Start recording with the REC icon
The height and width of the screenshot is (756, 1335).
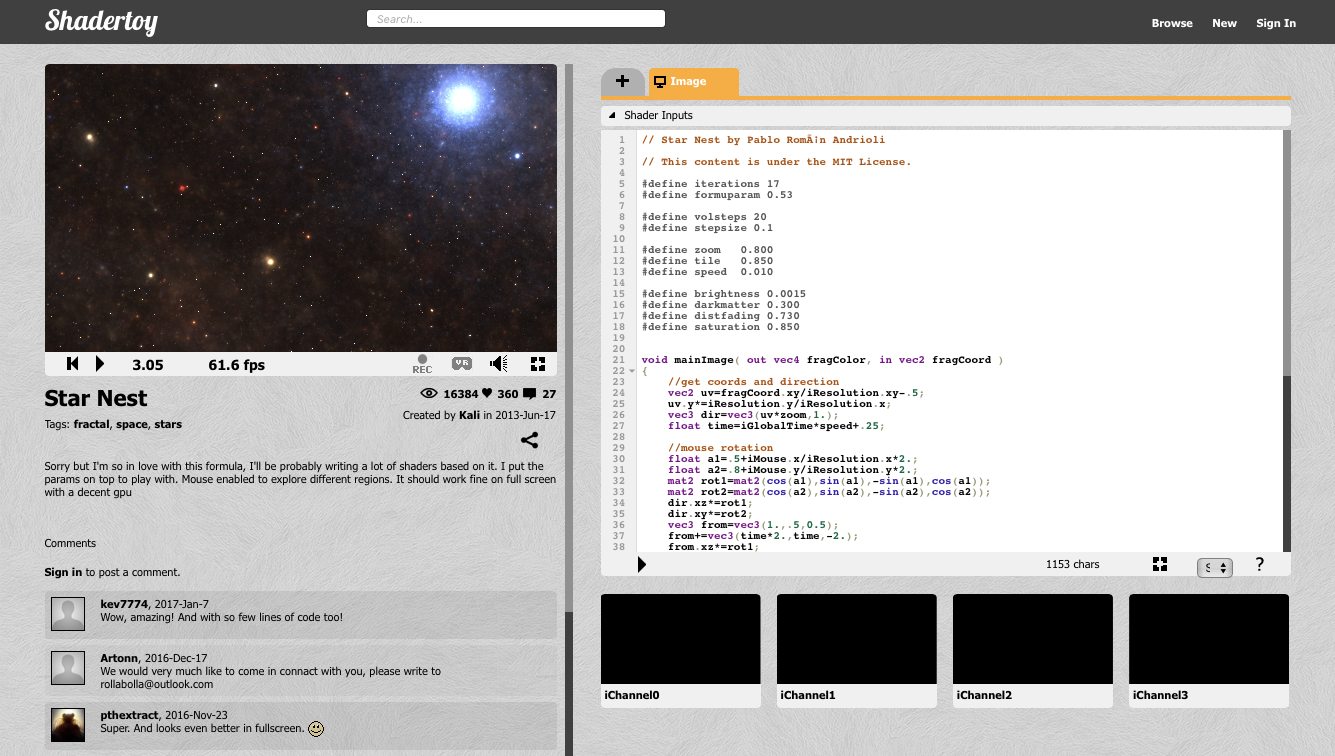tap(422, 364)
